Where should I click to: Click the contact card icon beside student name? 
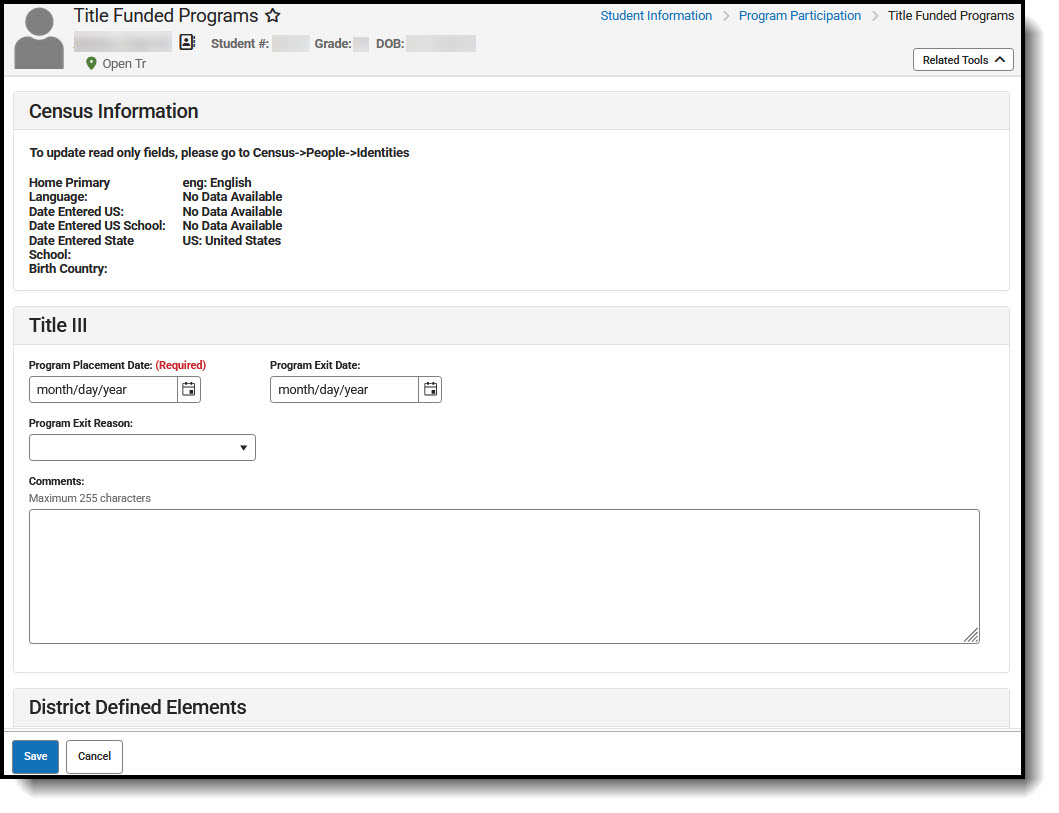187,41
